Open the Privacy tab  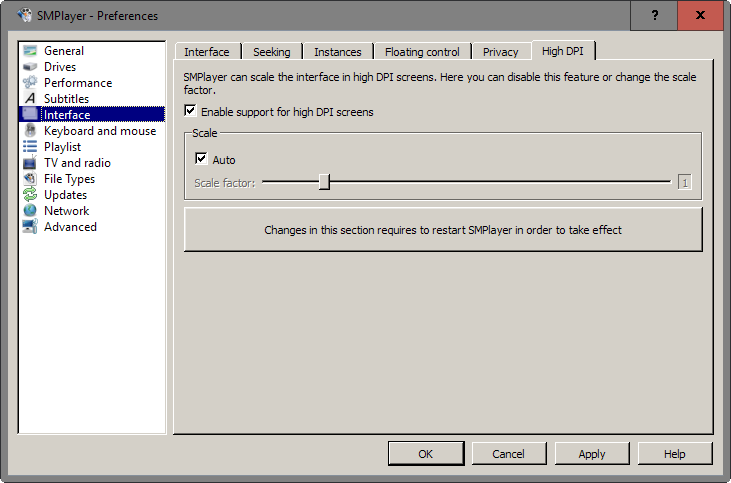pos(500,52)
